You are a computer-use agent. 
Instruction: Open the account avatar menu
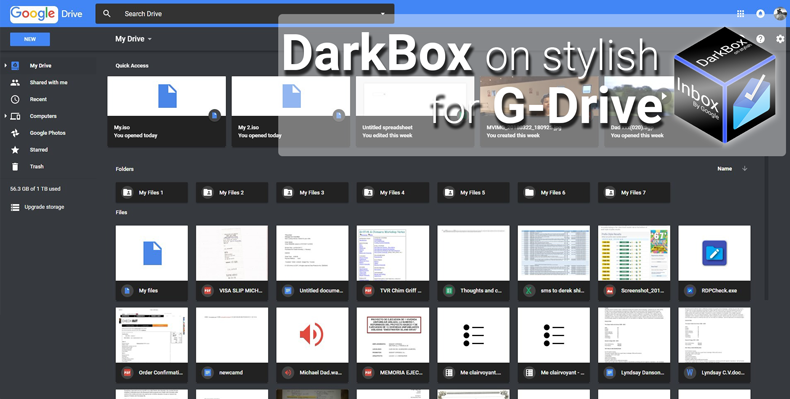[780, 14]
